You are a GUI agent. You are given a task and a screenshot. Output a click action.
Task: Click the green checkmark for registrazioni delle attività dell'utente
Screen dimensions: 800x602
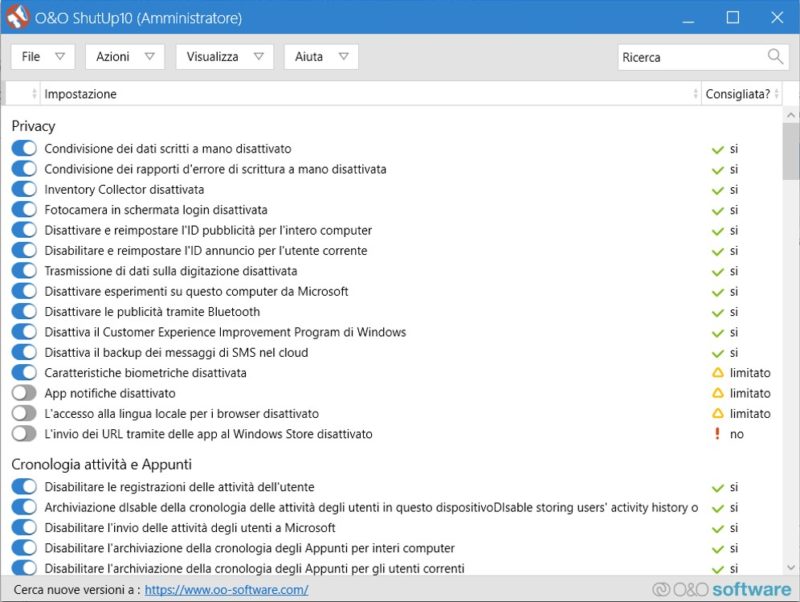click(718, 488)
